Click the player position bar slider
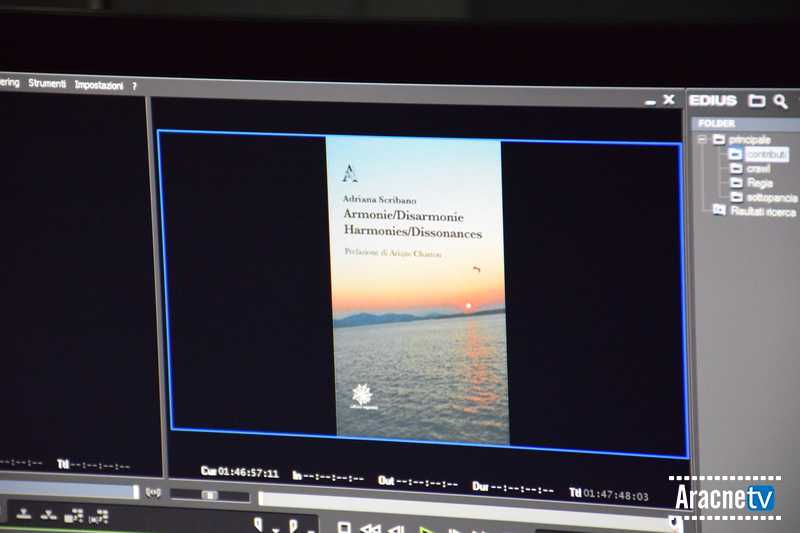 click(69, 491)
